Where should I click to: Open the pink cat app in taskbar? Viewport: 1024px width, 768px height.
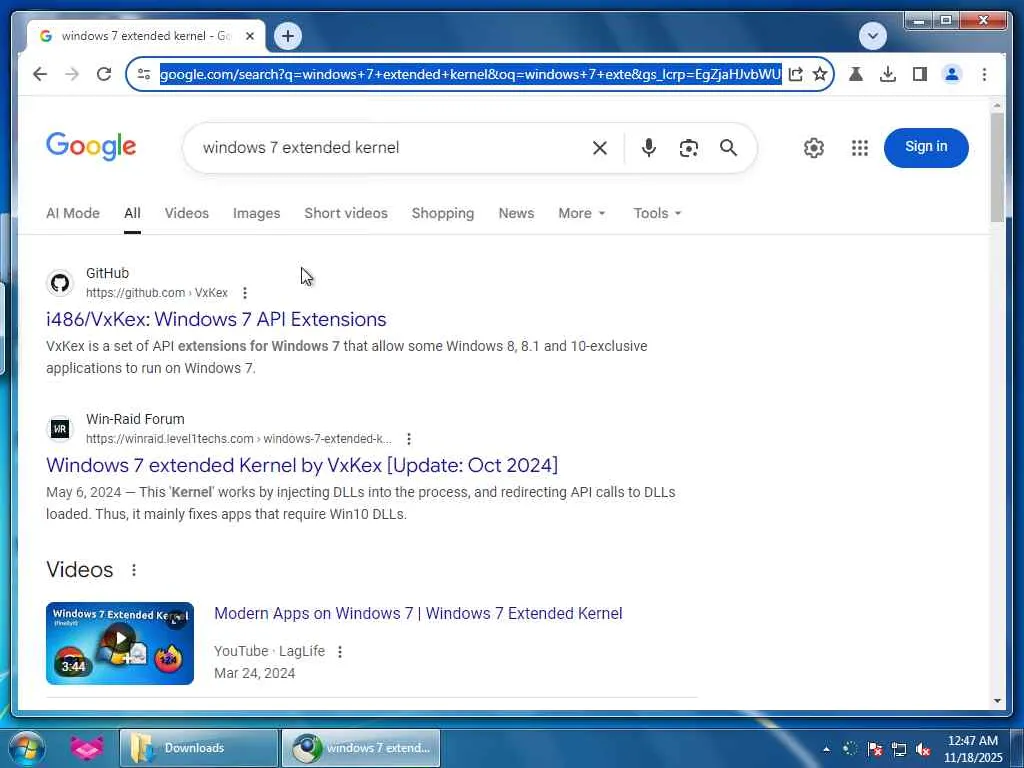(x=86, y=748)
